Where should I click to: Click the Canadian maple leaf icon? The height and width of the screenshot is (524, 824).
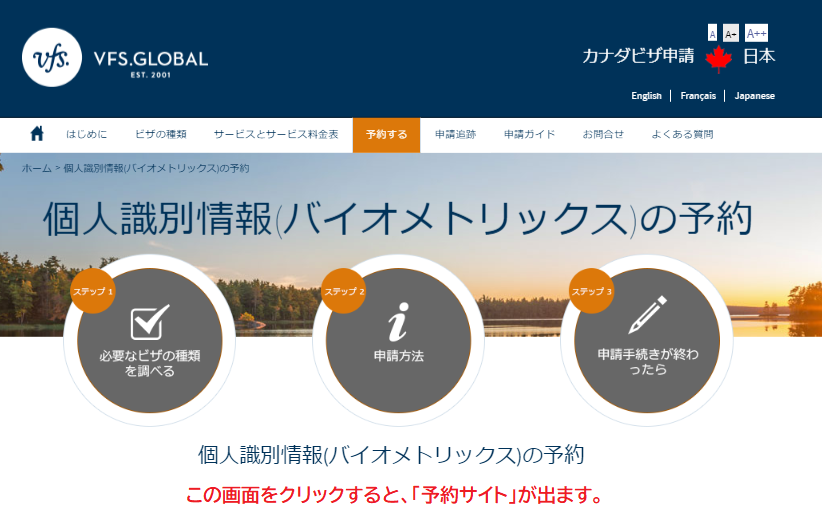click(x=718, y=58)
